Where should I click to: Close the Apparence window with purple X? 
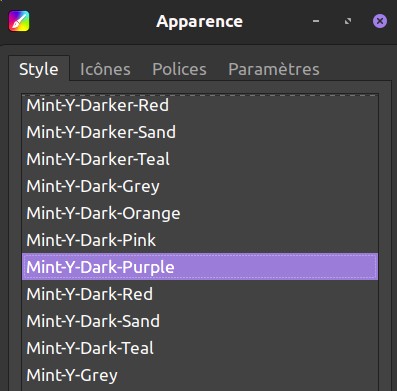pos(380,21)
